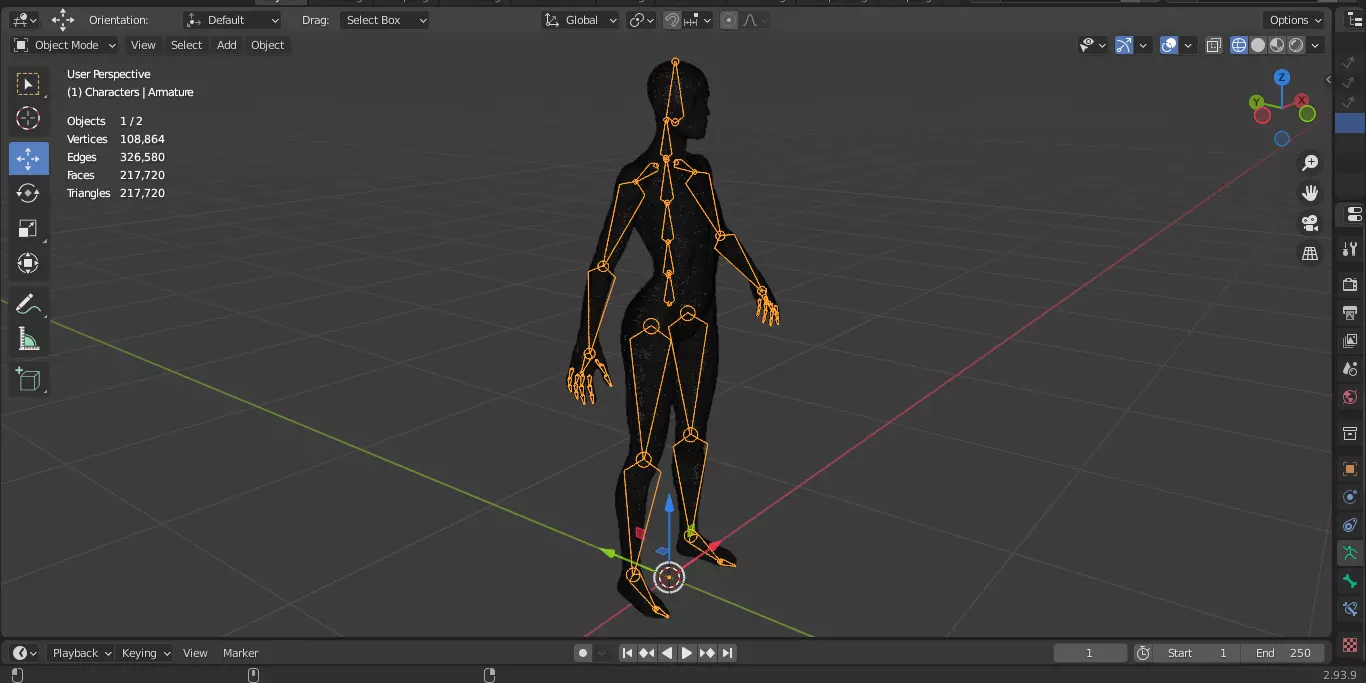
Task: Open the Orientation Default dropdown
Action: point(233,20)
